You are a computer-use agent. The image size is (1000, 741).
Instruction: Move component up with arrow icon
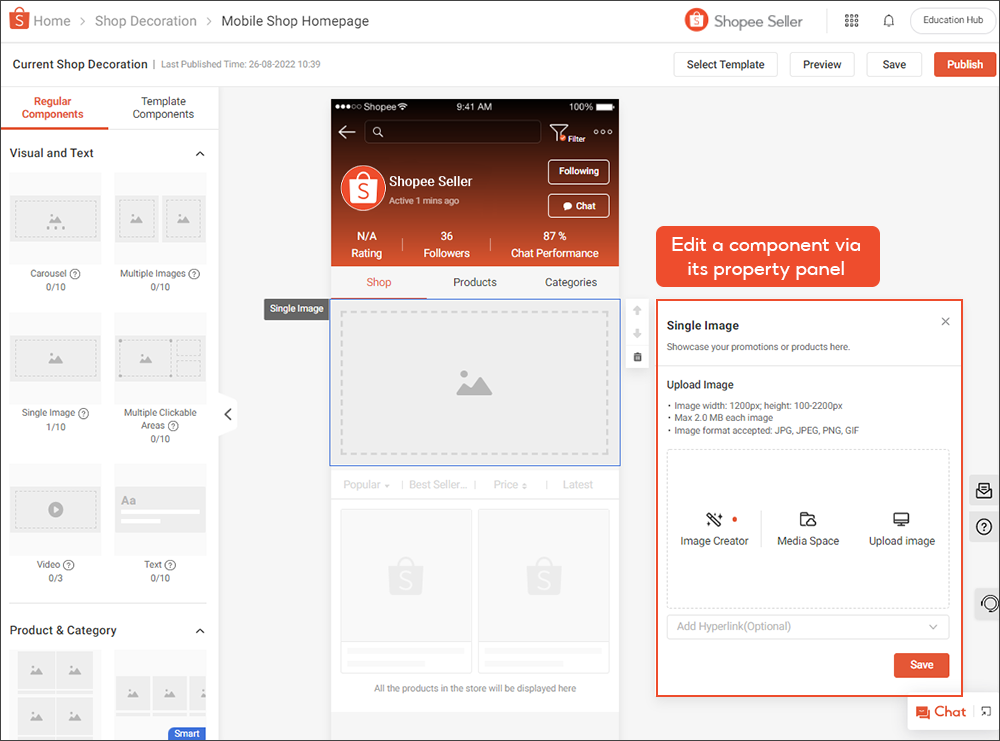point(638,311)
